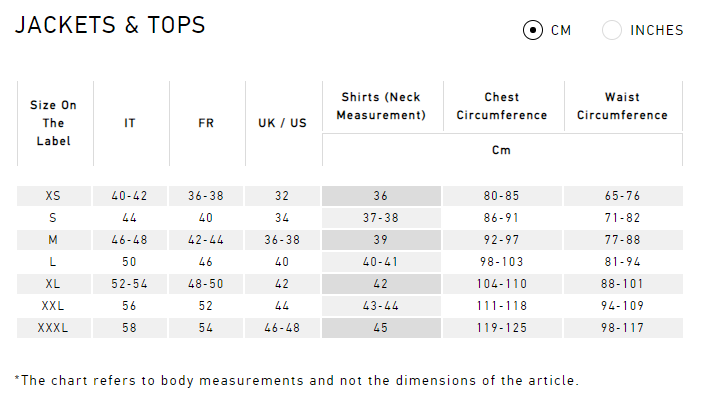Viewport: 707px width, 406px height.
Task: Click the FR column header
Action: point(206,123)
